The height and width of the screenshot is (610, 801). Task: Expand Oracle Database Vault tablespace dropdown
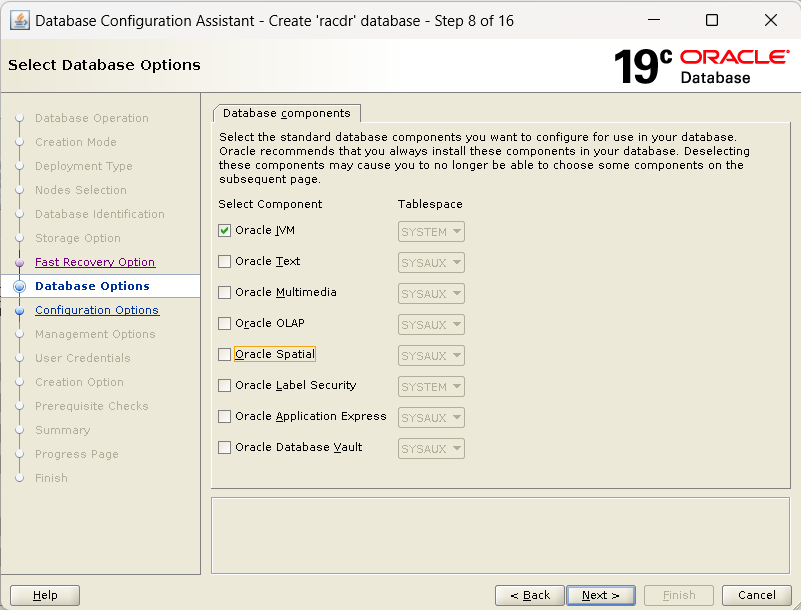pyautogui.click(x=431, y=449)
